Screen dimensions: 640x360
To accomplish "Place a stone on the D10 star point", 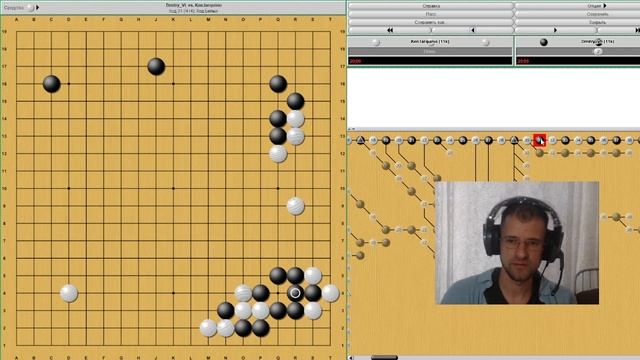I will click(69, 189).
